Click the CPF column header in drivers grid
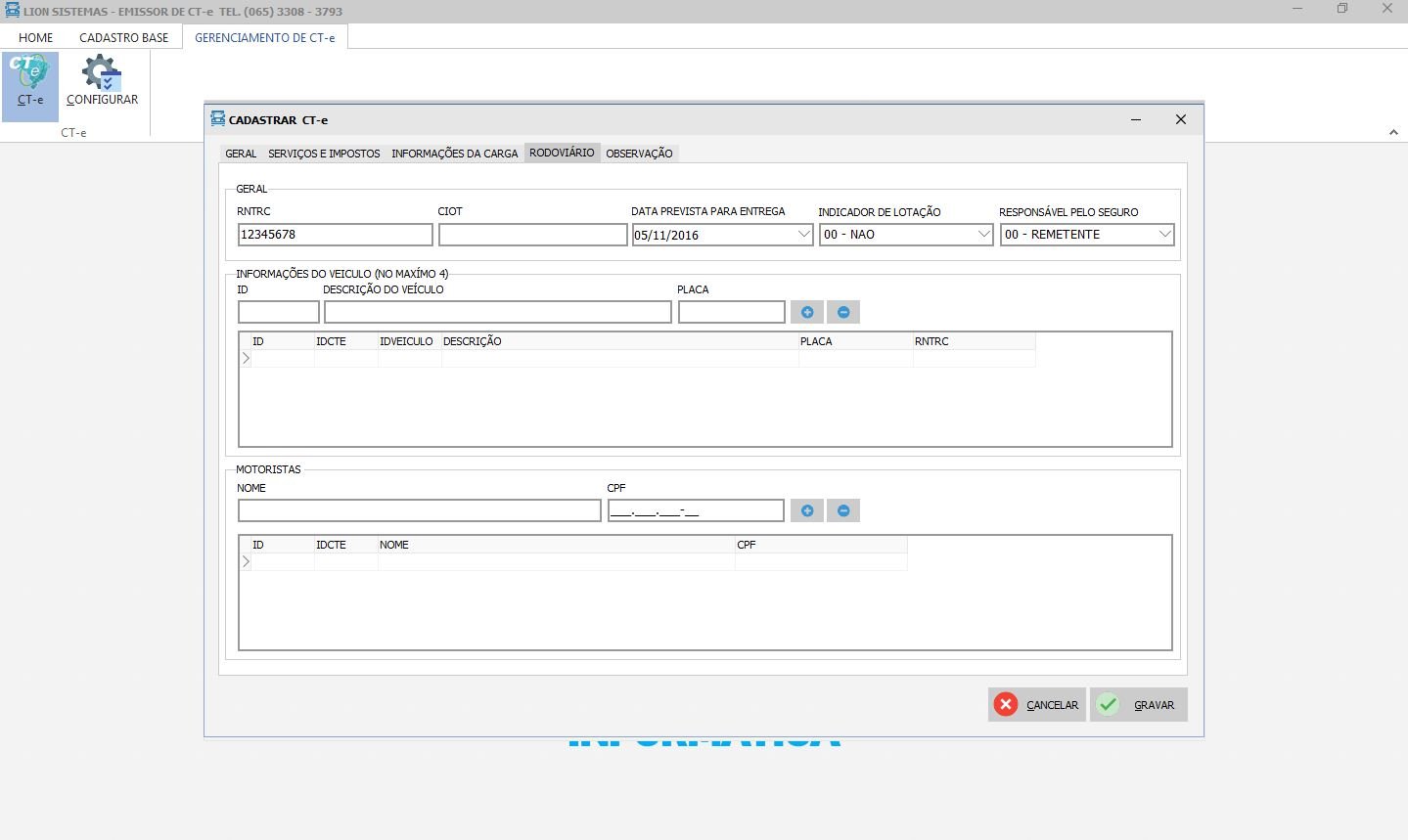This screenshot has height=840, width=1408. click(821, 545)
